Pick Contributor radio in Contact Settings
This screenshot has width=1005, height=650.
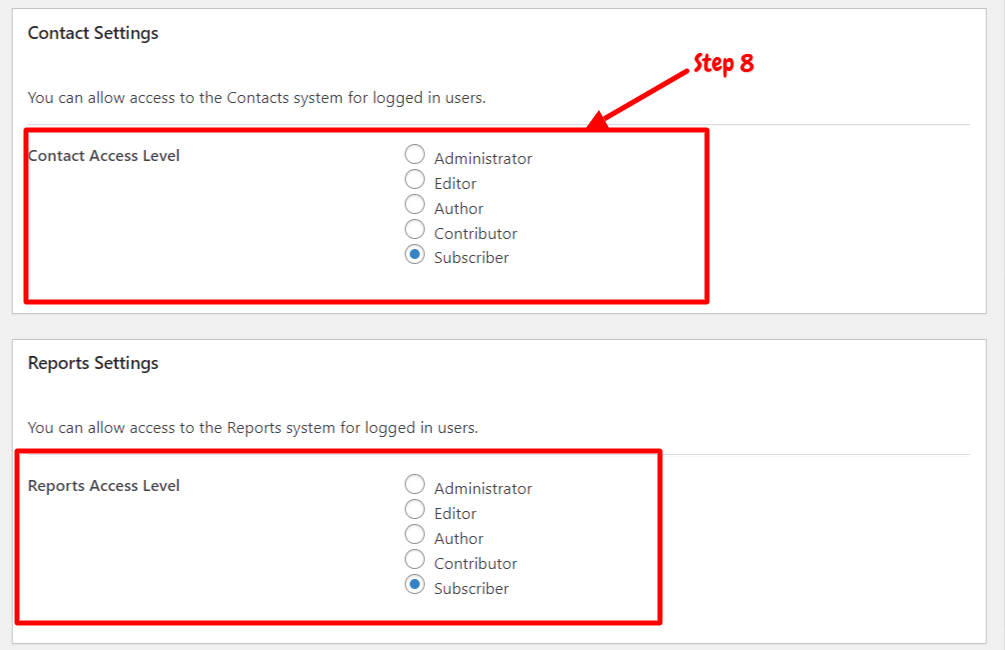point(415,229)
